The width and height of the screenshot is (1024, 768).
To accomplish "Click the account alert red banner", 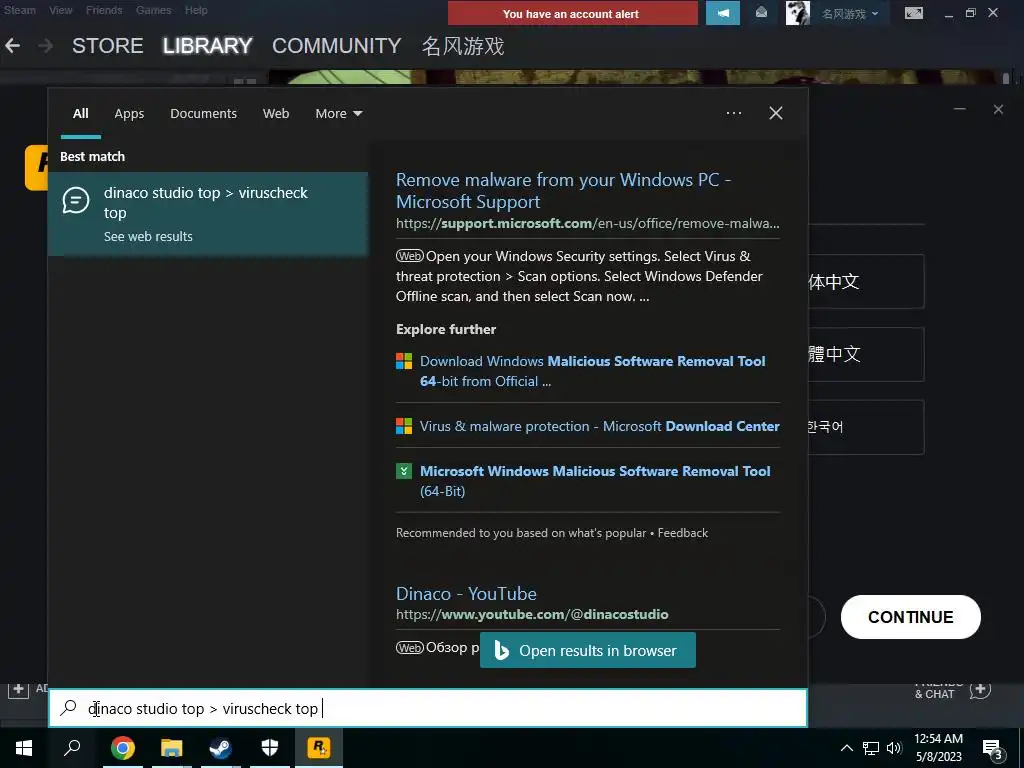I will 572,14.
